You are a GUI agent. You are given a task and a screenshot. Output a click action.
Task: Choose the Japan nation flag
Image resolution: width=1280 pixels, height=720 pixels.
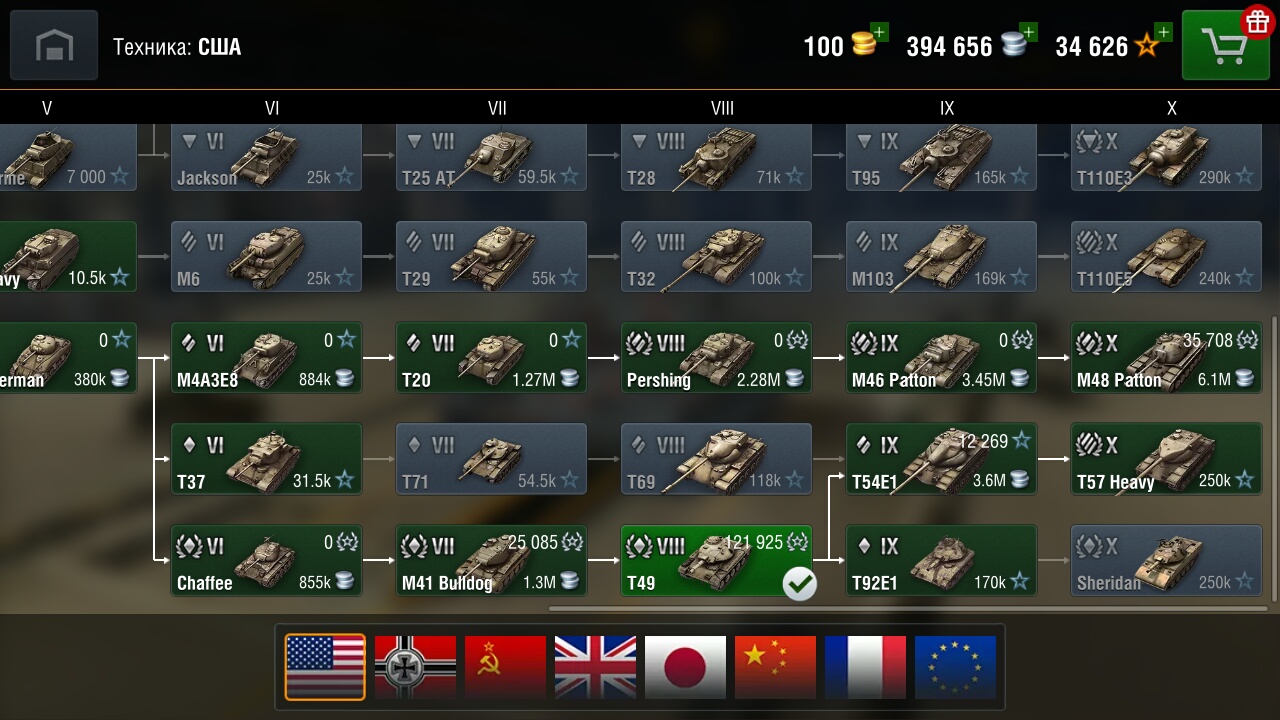(685, 667)
